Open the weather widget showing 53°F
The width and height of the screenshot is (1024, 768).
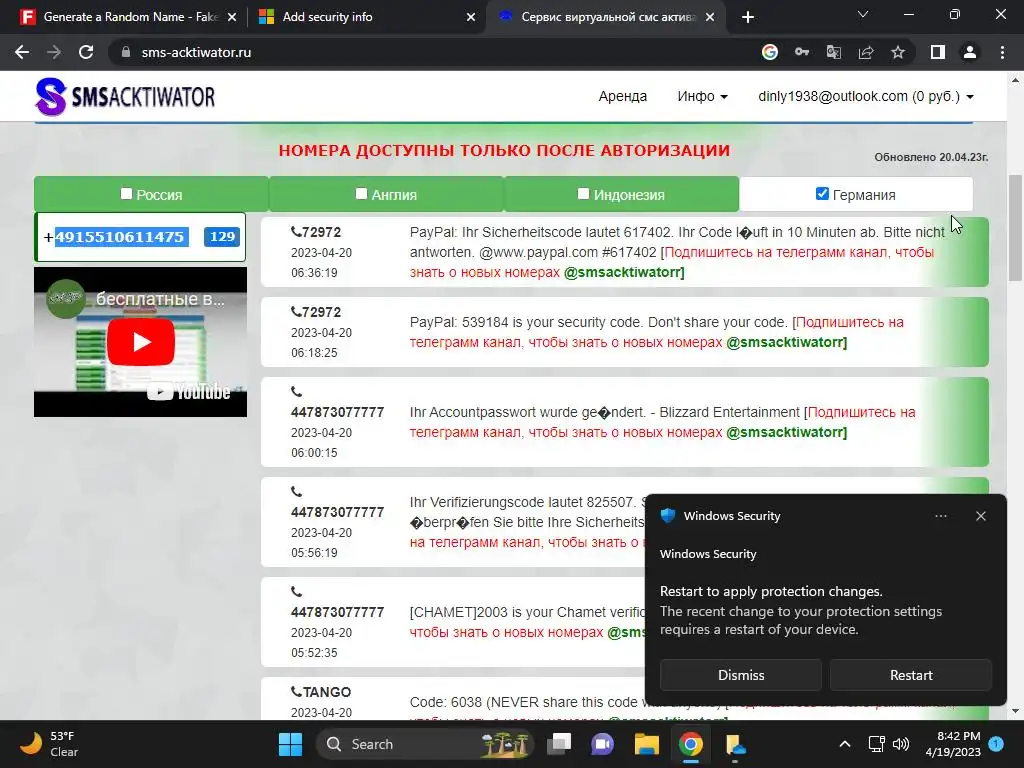coord(49,744)
